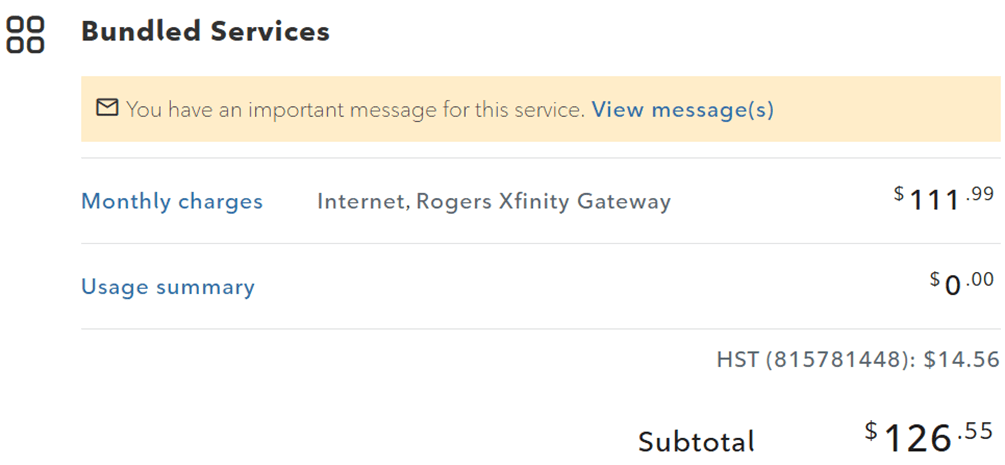Open the Monthly charges link

click(172, 201)
